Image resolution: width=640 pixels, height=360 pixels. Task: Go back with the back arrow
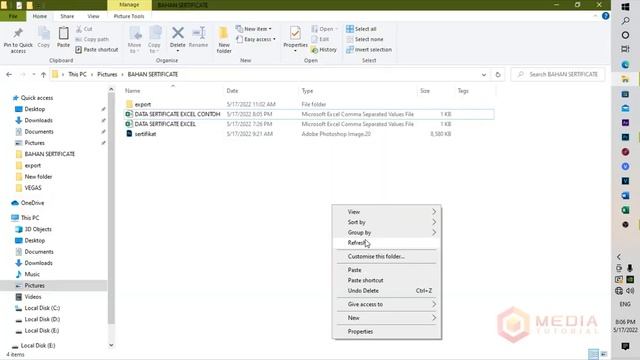pos(9,75)
